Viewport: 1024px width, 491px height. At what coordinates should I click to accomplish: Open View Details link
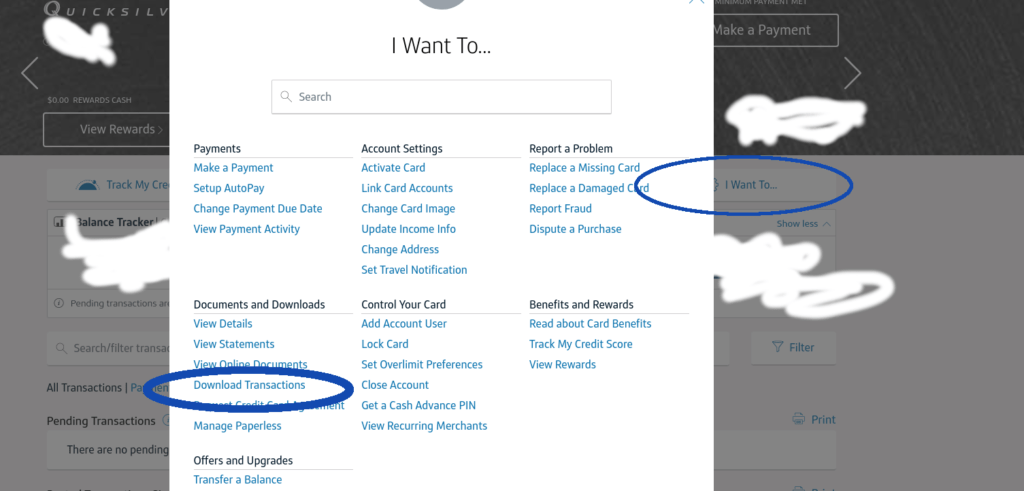point(223,324)
